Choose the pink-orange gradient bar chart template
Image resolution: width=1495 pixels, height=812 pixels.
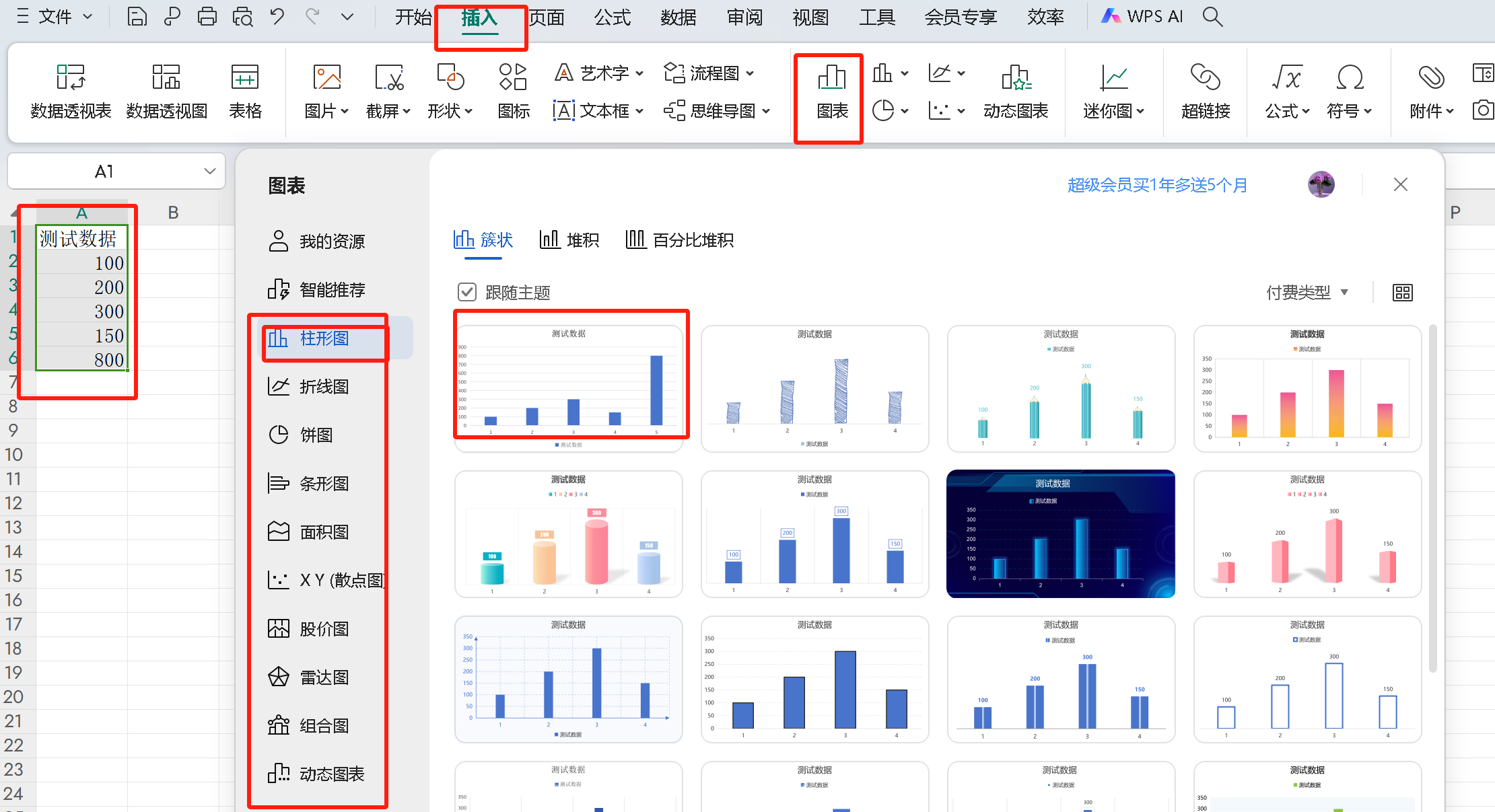click(1307, 388)
